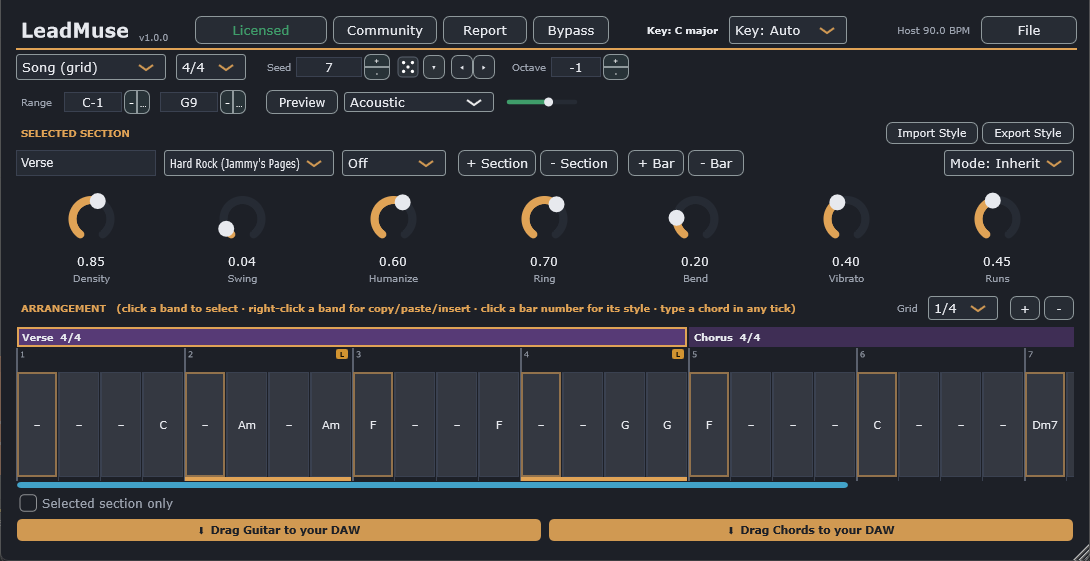This screenshot has height=561, width=1090.
Task: Open the Community button
Action: pos(384,31)
